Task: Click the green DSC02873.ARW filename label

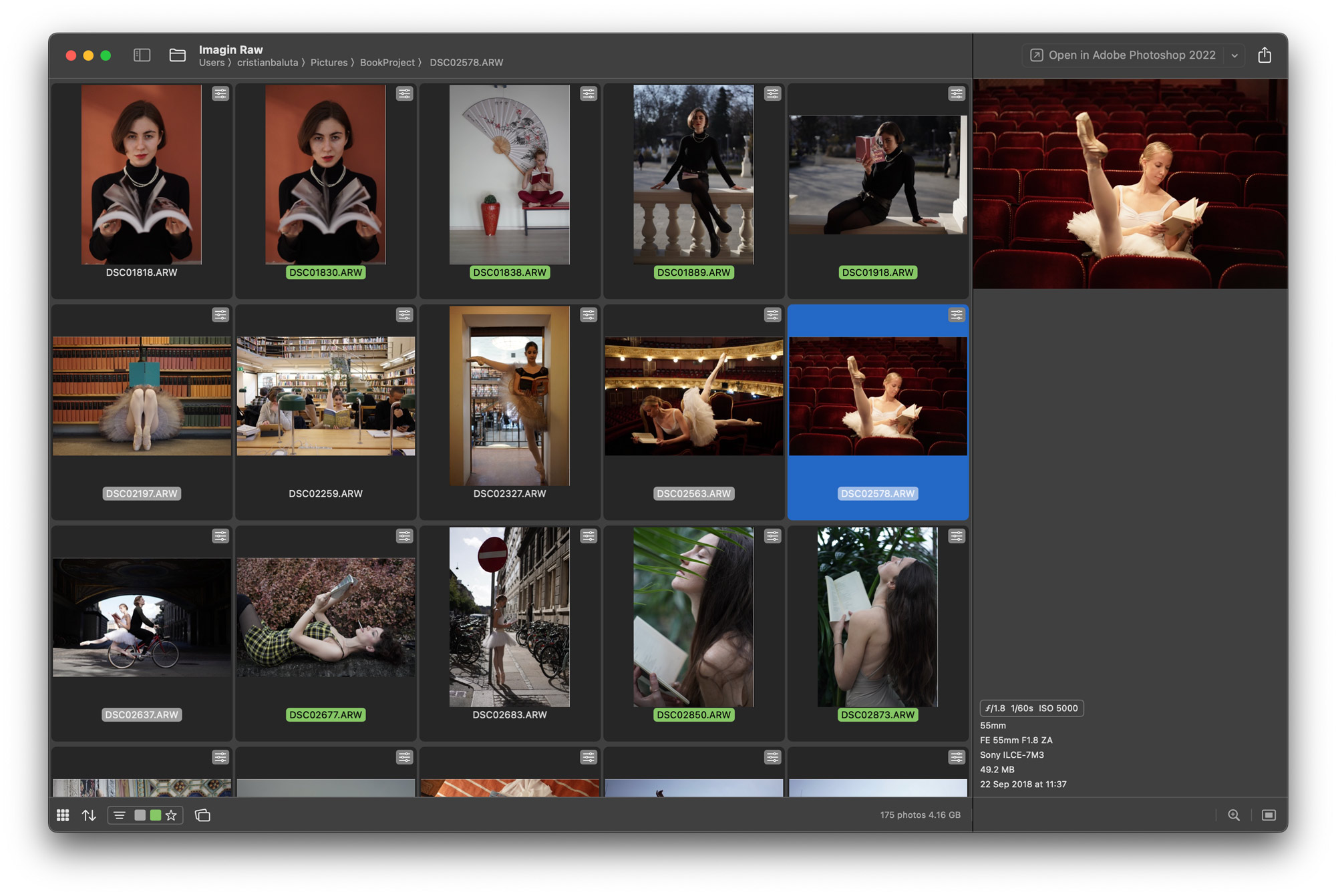Action: [x=878, y=714]
